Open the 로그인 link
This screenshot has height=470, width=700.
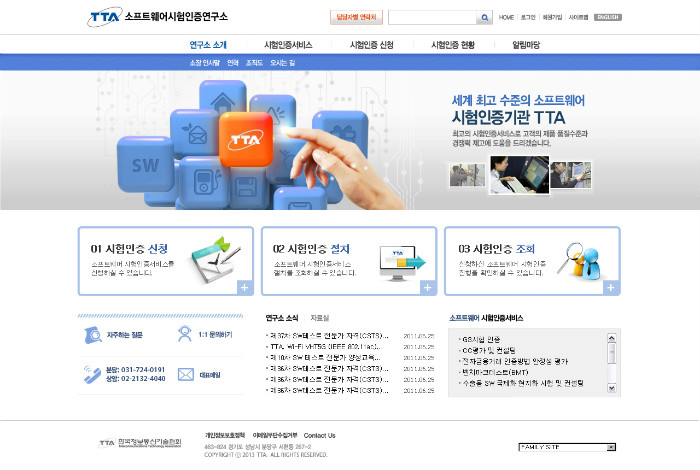[528, 17]
